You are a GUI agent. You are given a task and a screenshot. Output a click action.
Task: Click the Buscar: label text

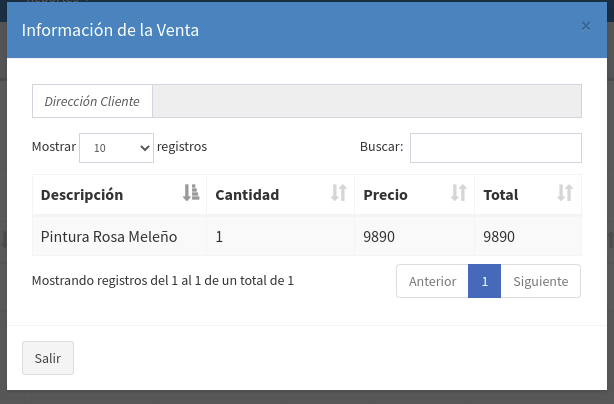coord(381,147)
